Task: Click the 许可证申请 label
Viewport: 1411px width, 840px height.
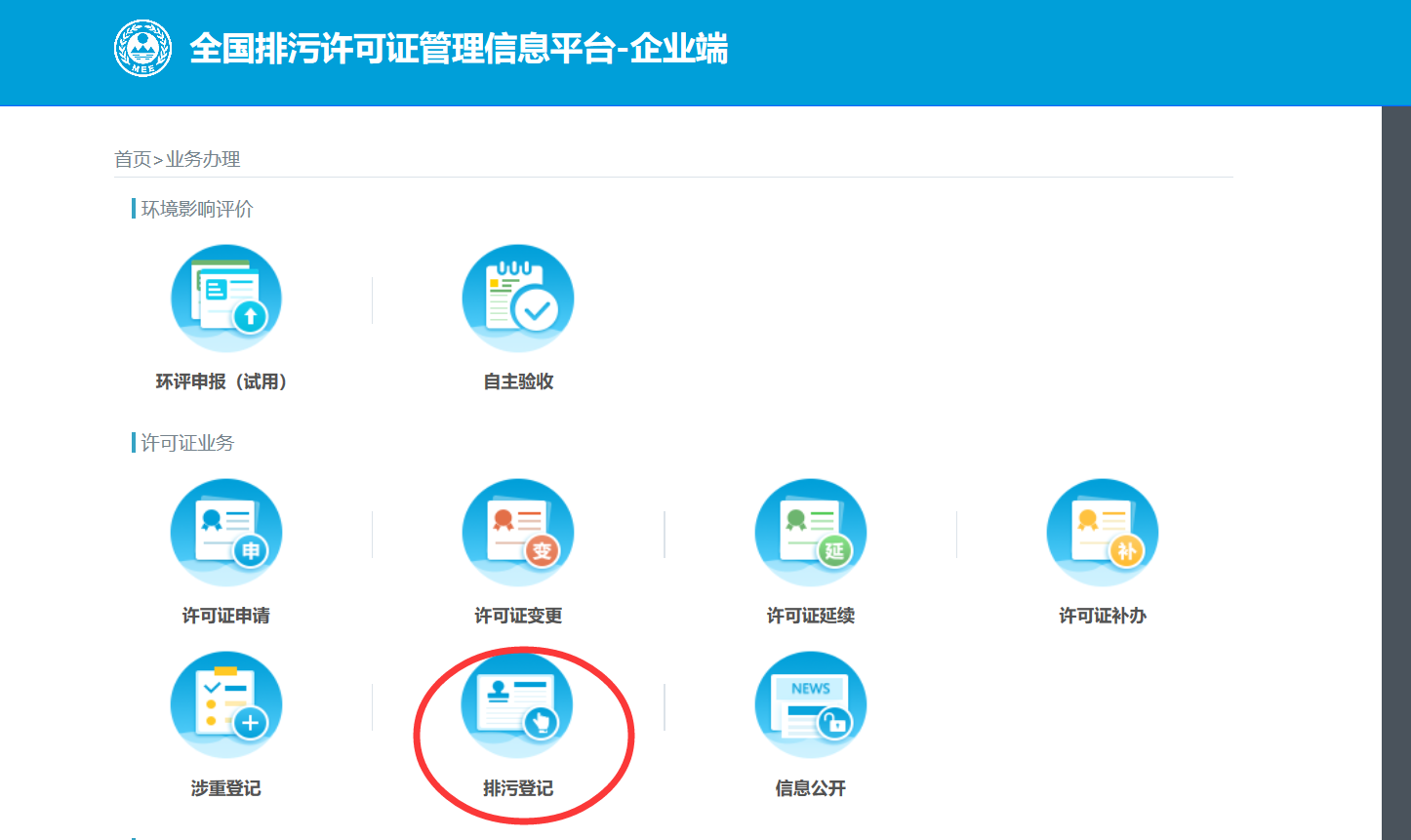Action: [225, 616]
